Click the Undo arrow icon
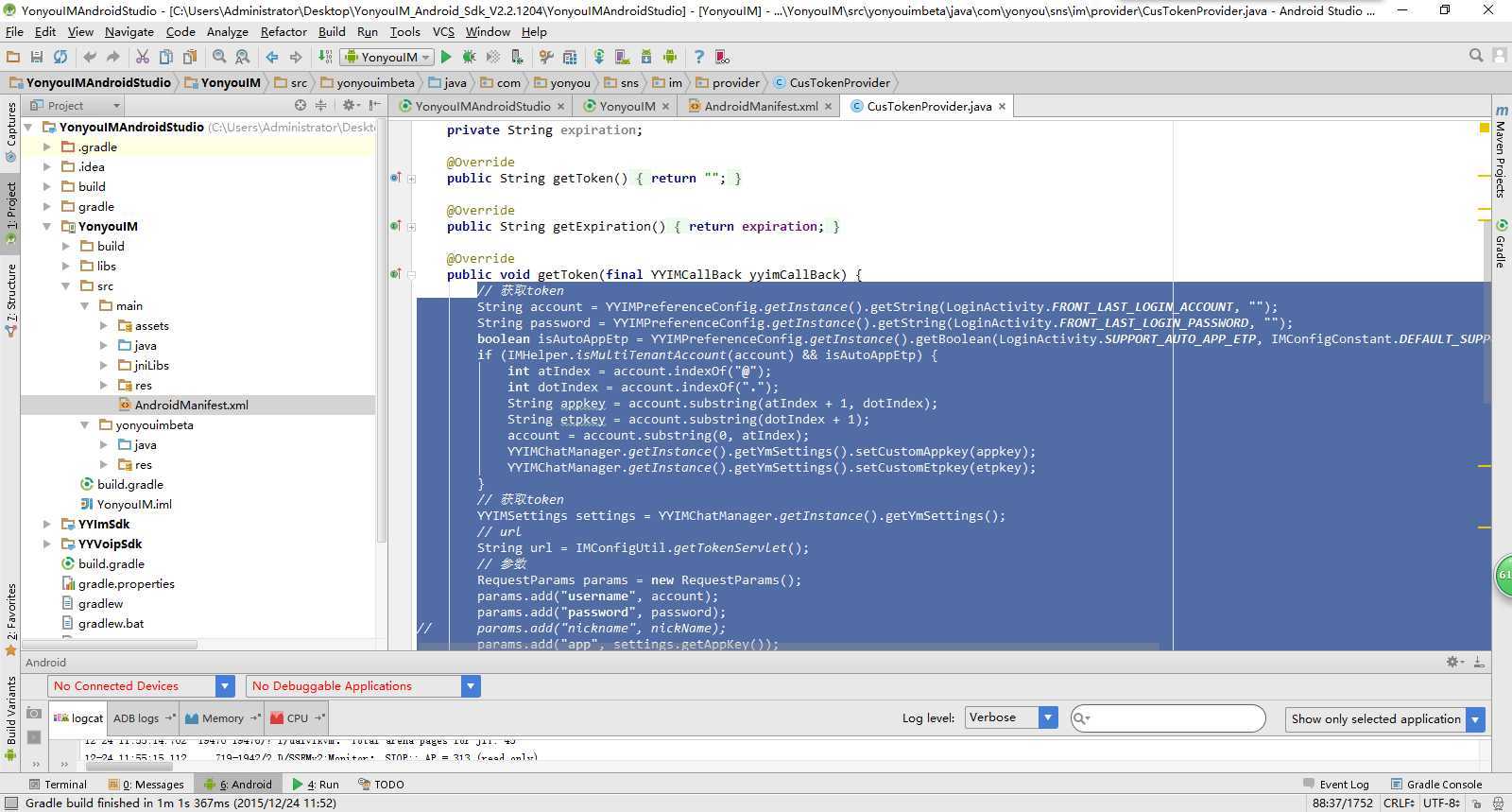 click(90, 57)
